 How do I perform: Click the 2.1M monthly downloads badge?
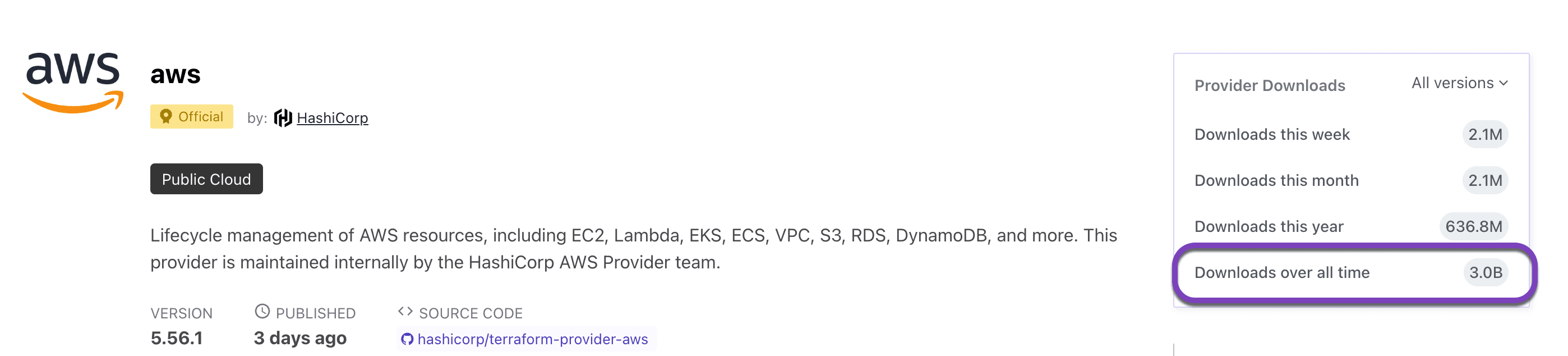[1484, 180]
